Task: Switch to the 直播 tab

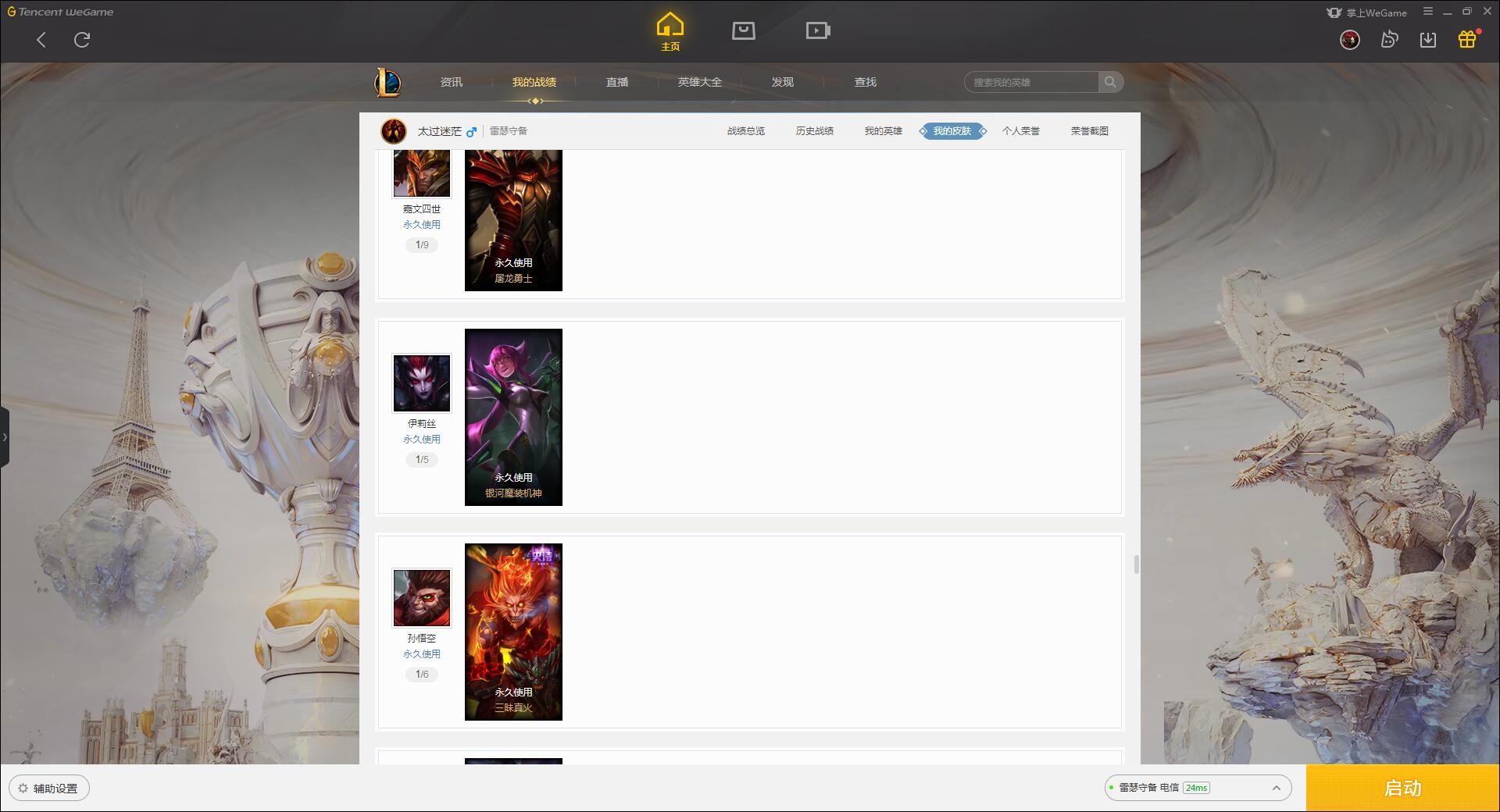Action: click(617, 82)
